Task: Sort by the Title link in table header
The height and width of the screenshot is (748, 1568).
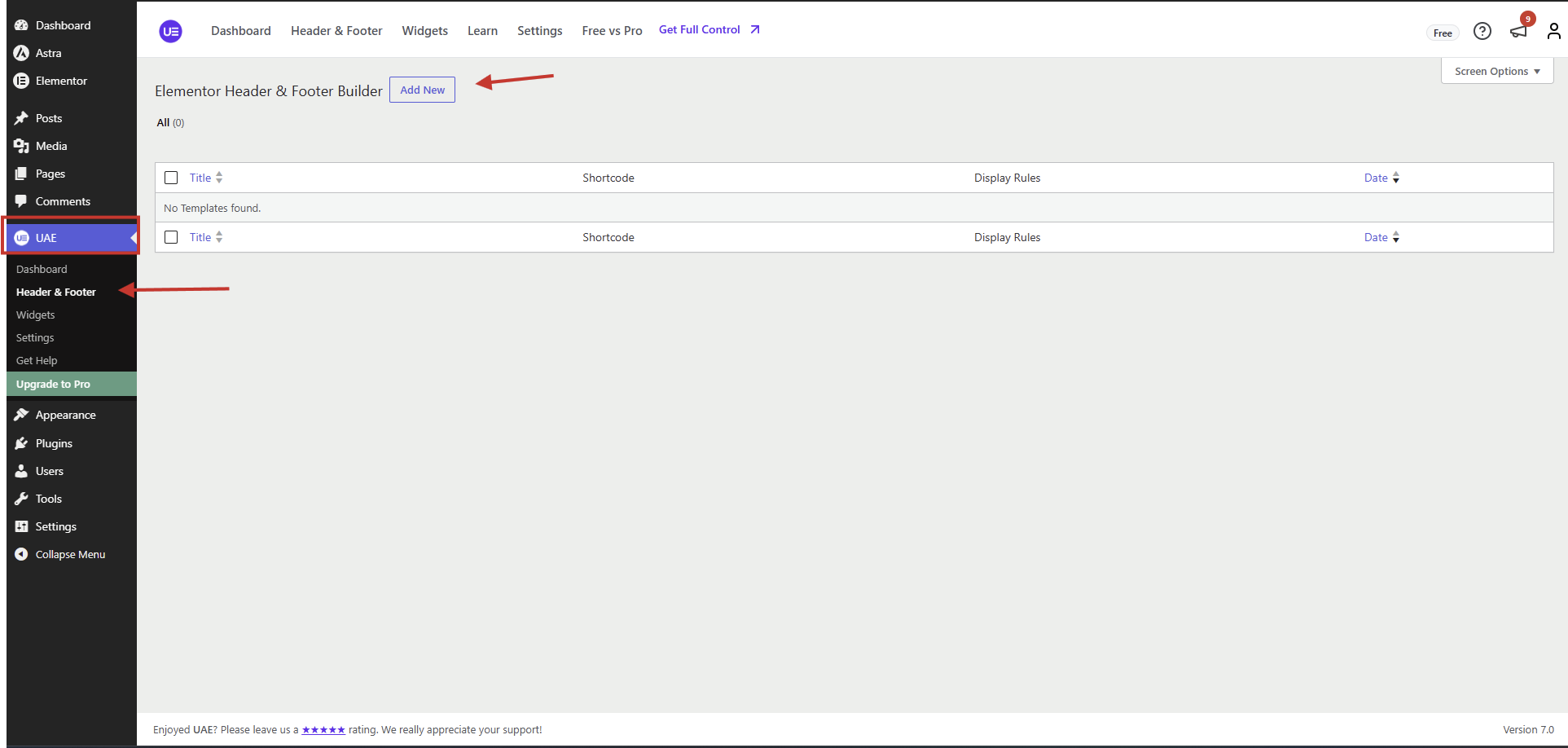Action: [x=200, y=178]
